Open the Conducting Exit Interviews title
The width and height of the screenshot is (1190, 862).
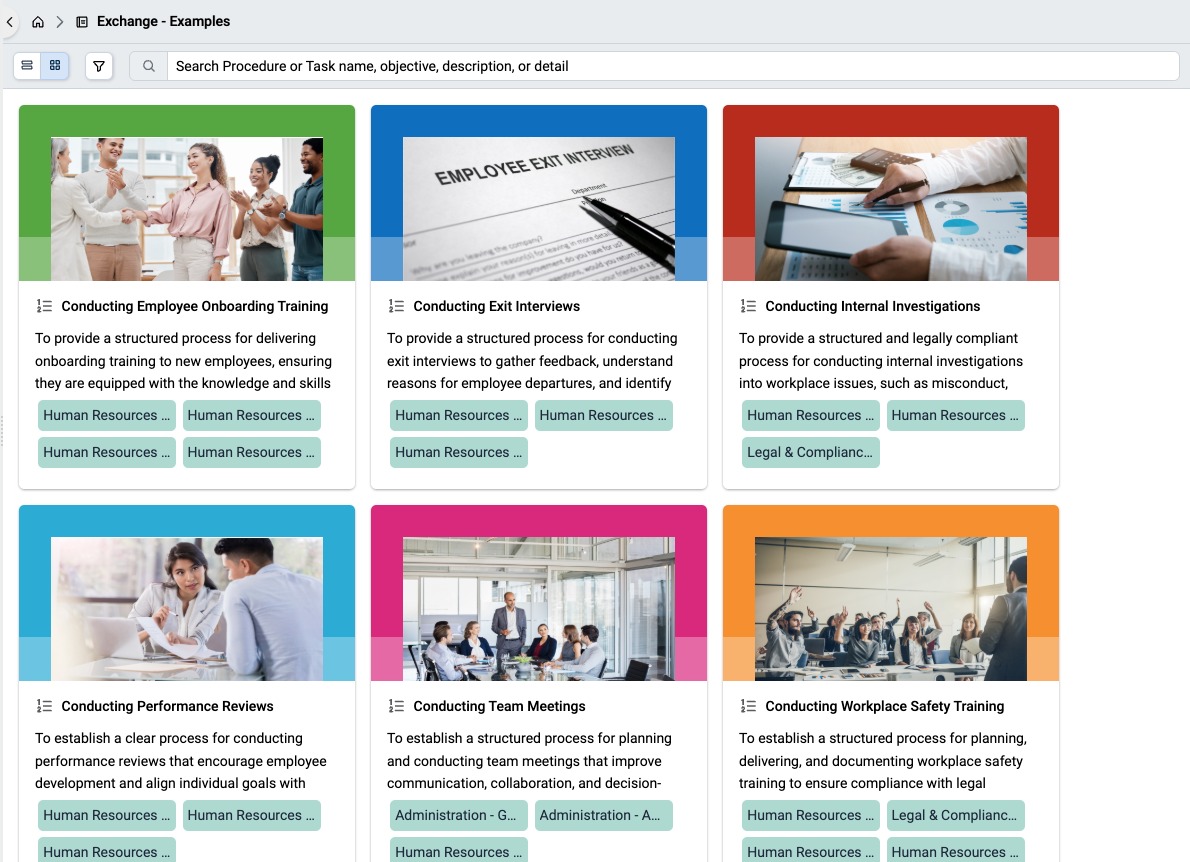tap(496, 306)
